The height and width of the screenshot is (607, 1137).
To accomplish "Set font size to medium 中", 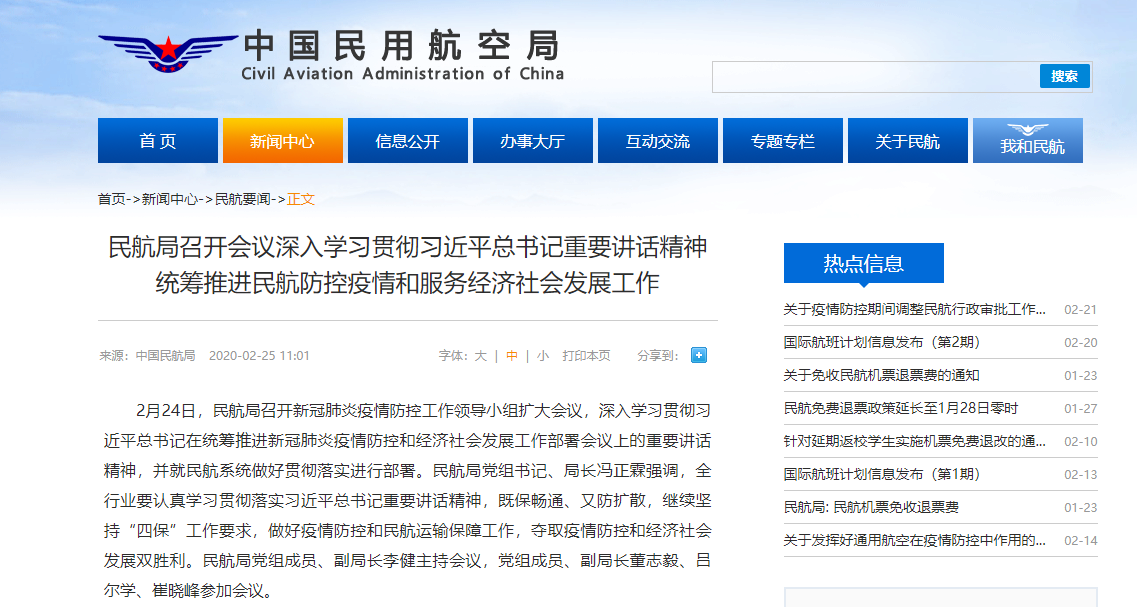I will click(x=512, y=356).
